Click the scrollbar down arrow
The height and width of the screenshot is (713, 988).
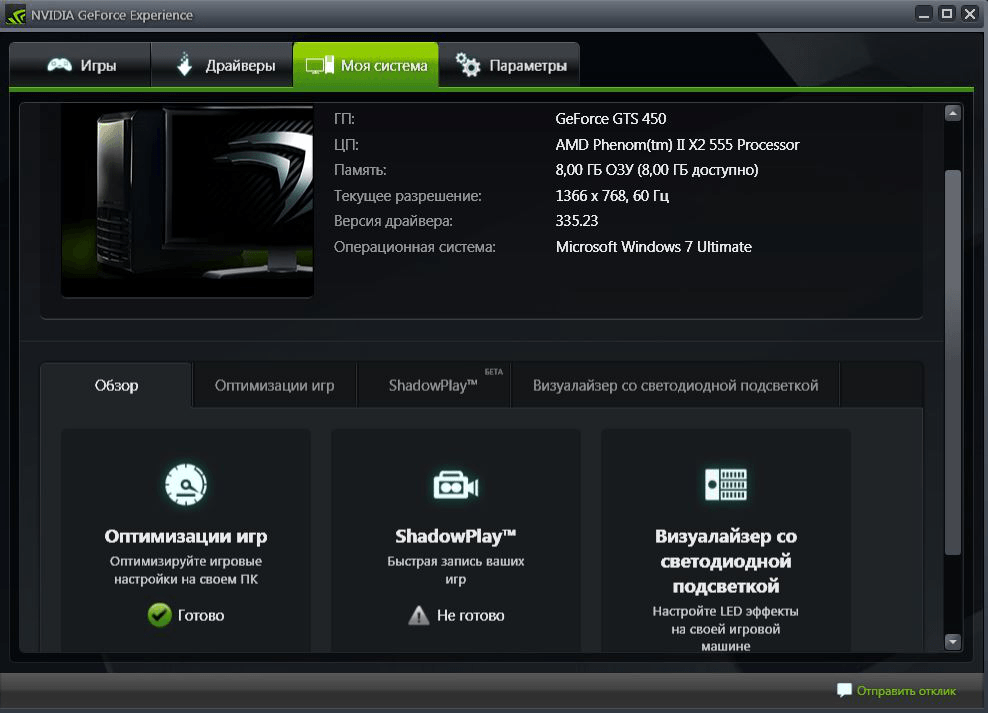point(953,641)
